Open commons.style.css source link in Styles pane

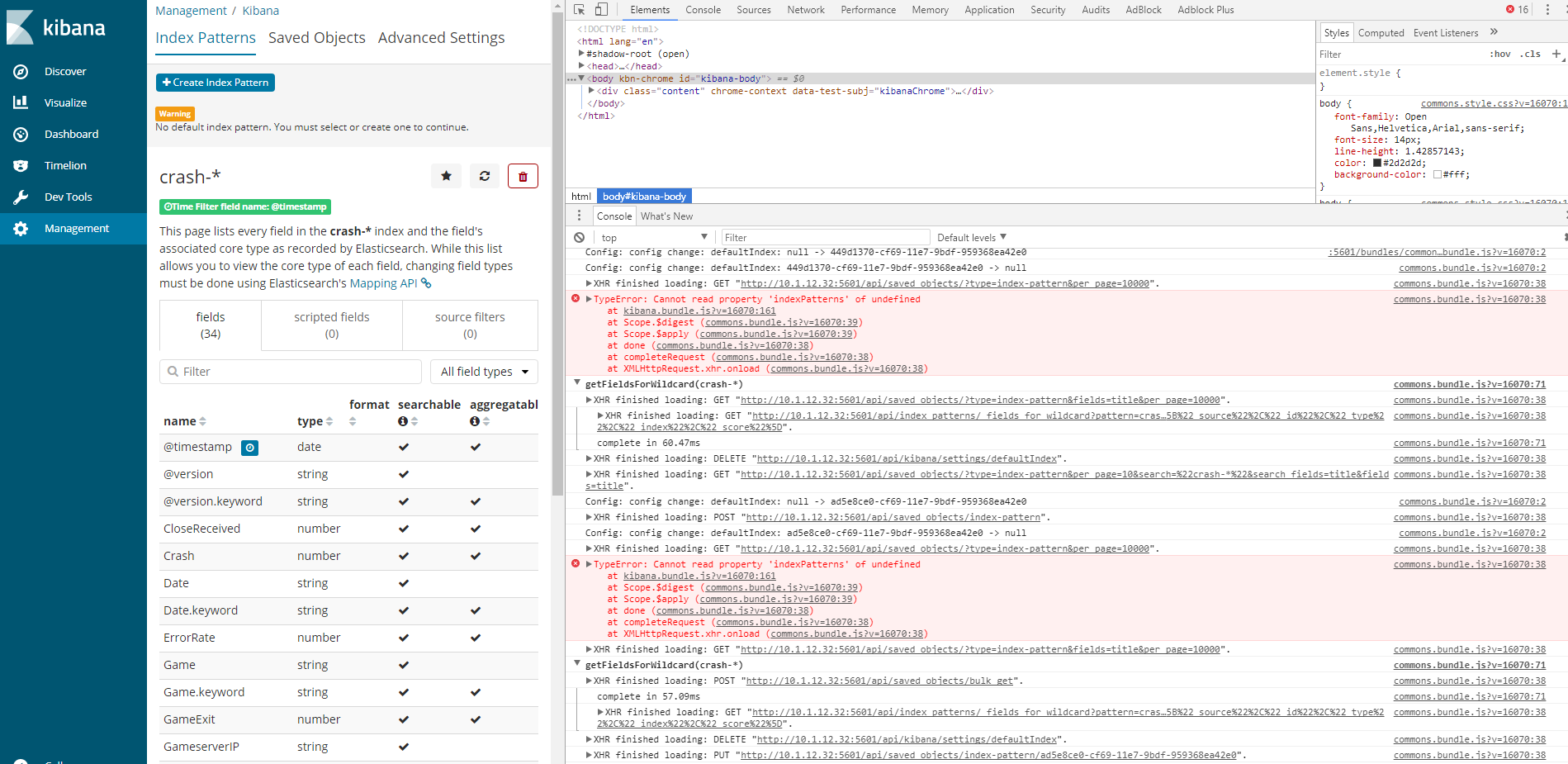[1493, 103]
